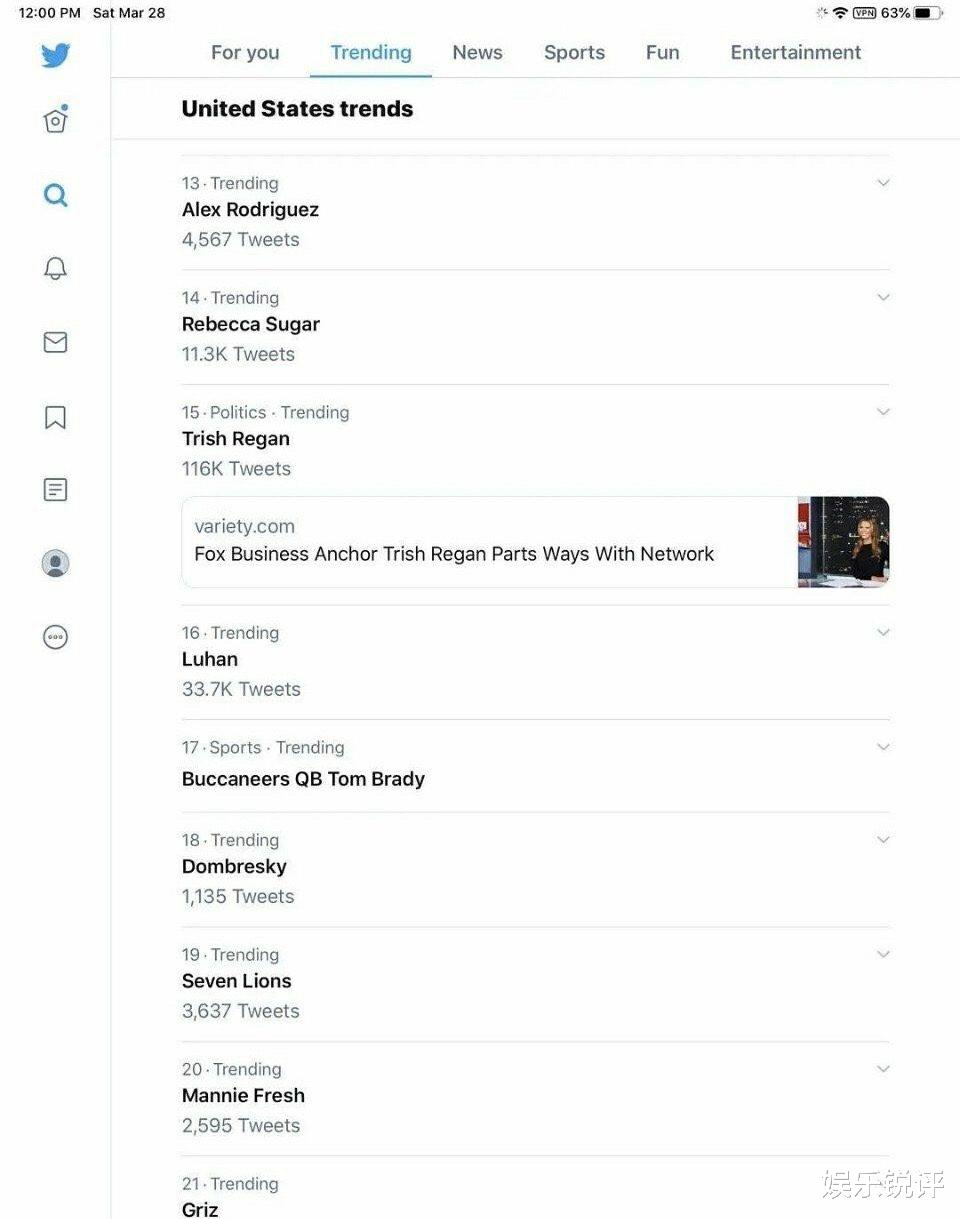Tap the battery status icon
The height and width of the screenshot is (1219, 960).
928,13
